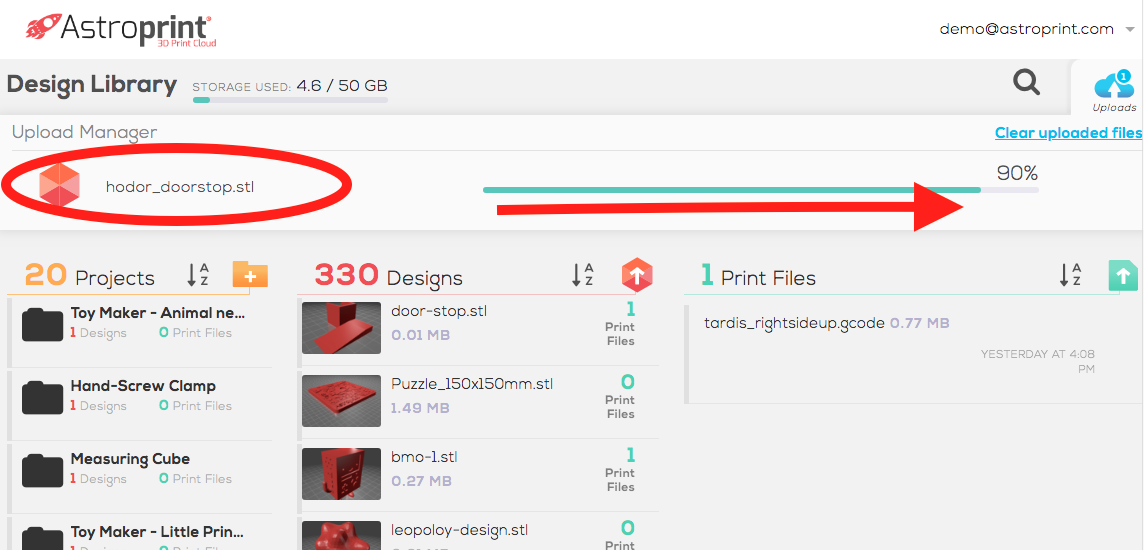
Task: Click the hodor_doorstop.stl file icon
Action: coord(59,186)
